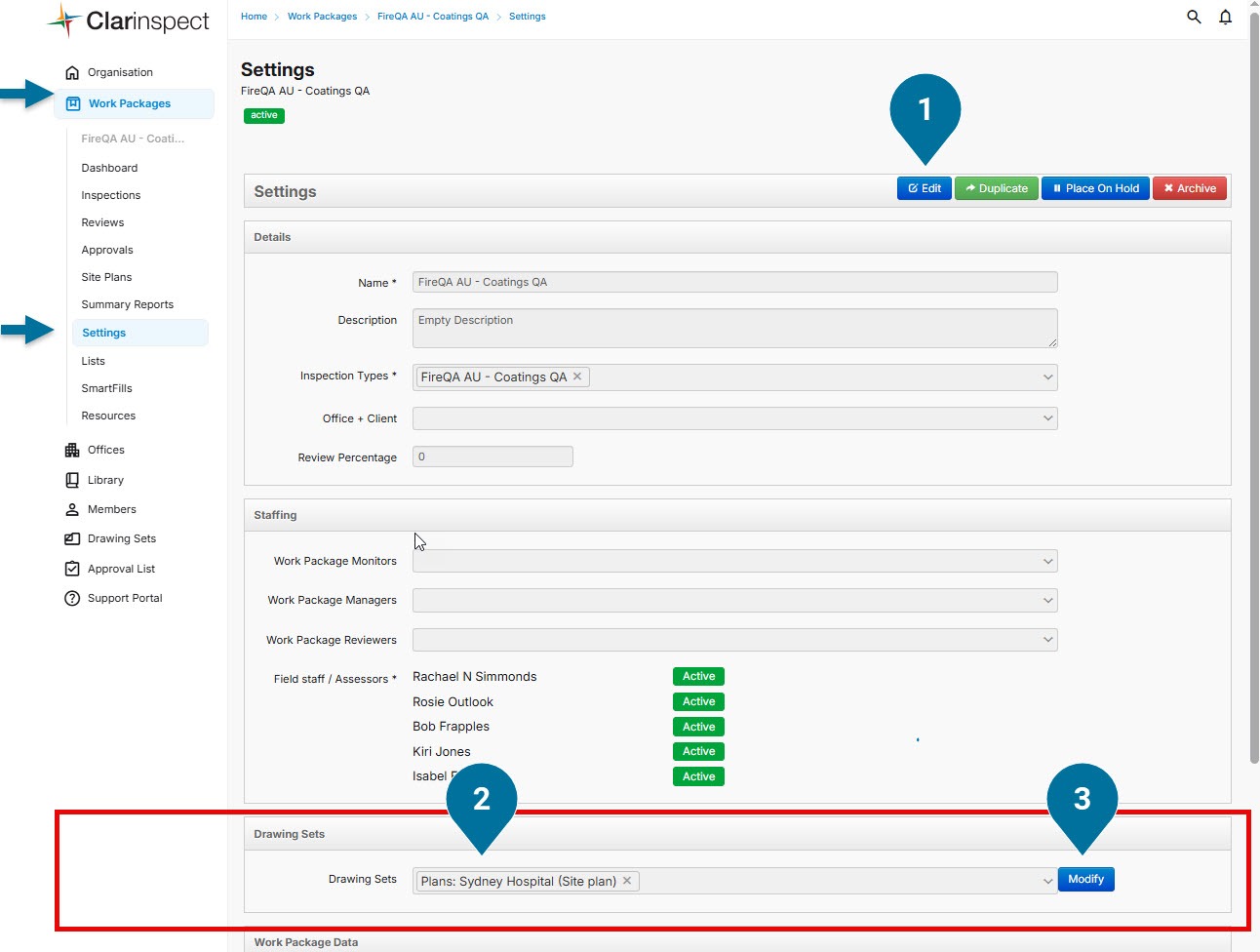1260x952 pixels.
Task: Open the Site Plans submenu item
Action: click(106, 277)
